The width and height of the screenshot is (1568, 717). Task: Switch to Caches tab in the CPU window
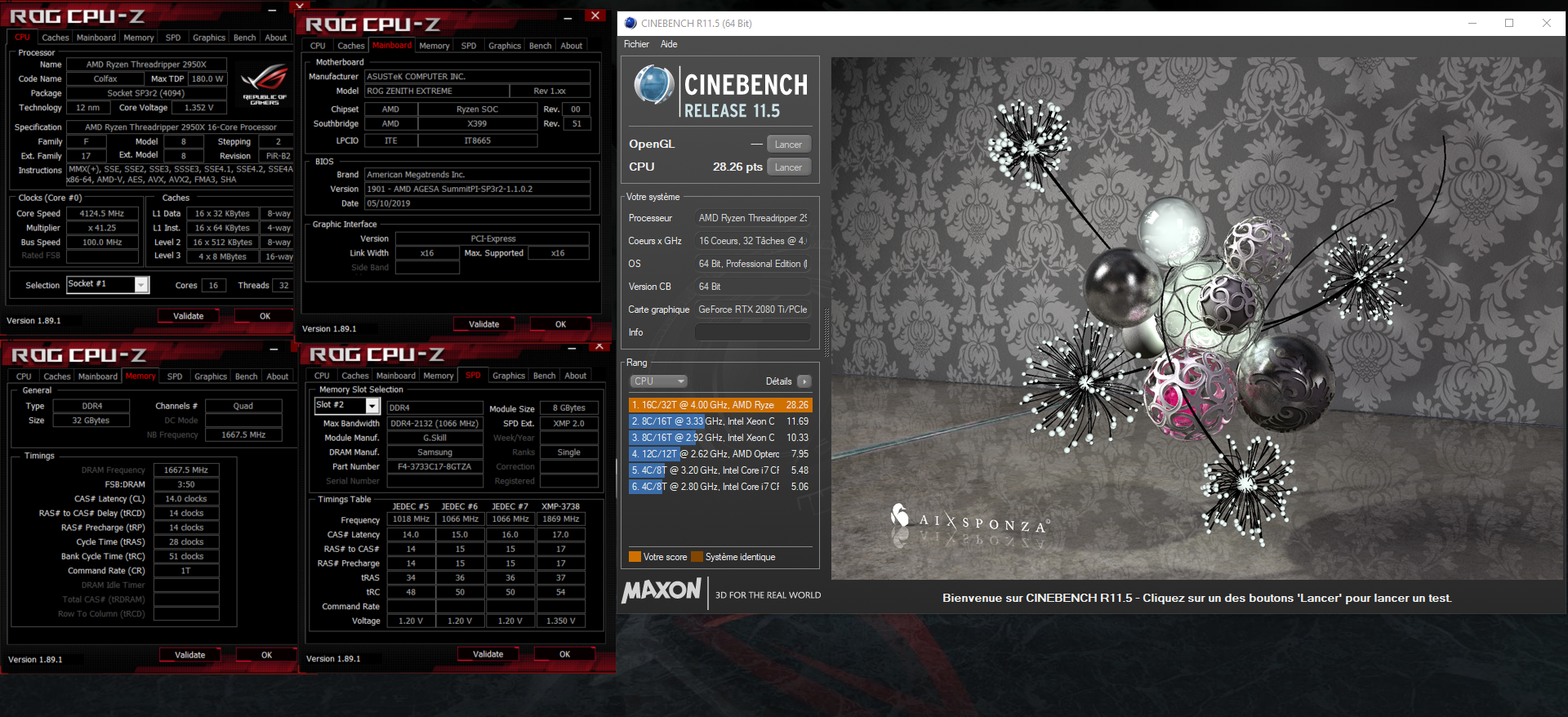(56, 38)
